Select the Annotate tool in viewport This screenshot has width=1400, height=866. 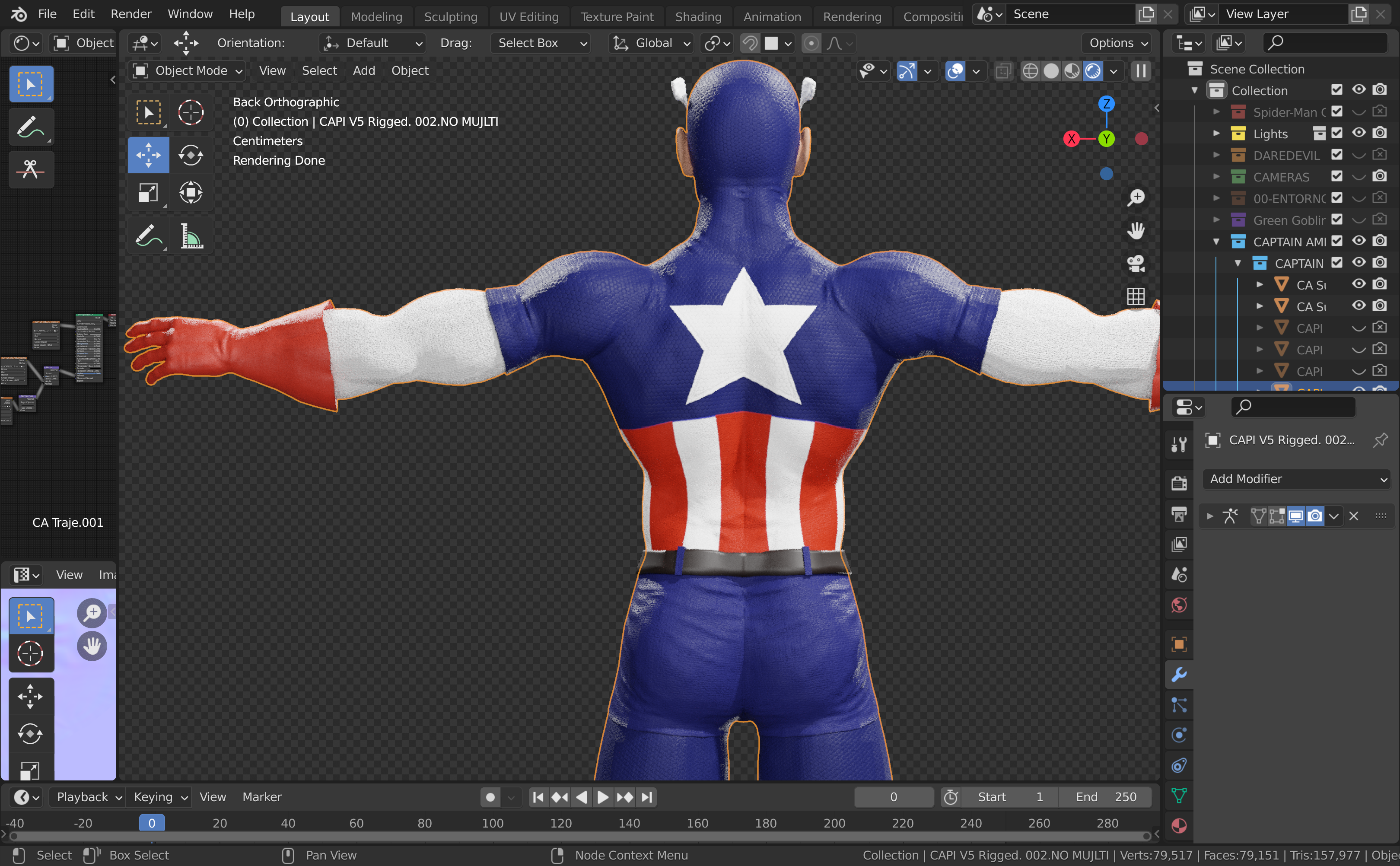coord(148,236)
